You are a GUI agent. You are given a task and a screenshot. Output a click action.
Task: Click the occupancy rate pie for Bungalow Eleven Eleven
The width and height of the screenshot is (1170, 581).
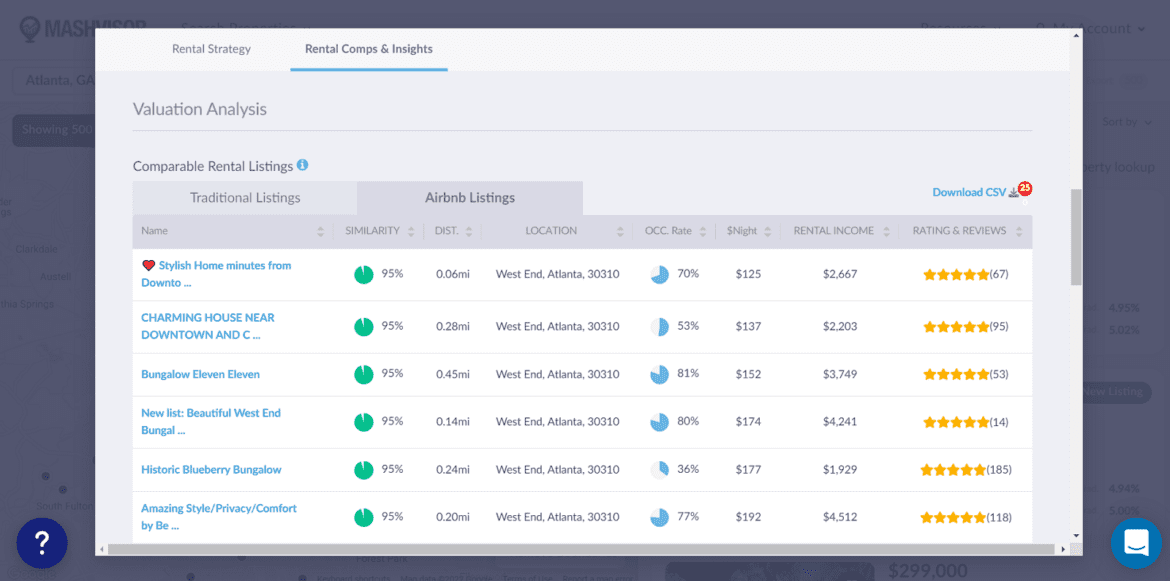pos(659,373)
